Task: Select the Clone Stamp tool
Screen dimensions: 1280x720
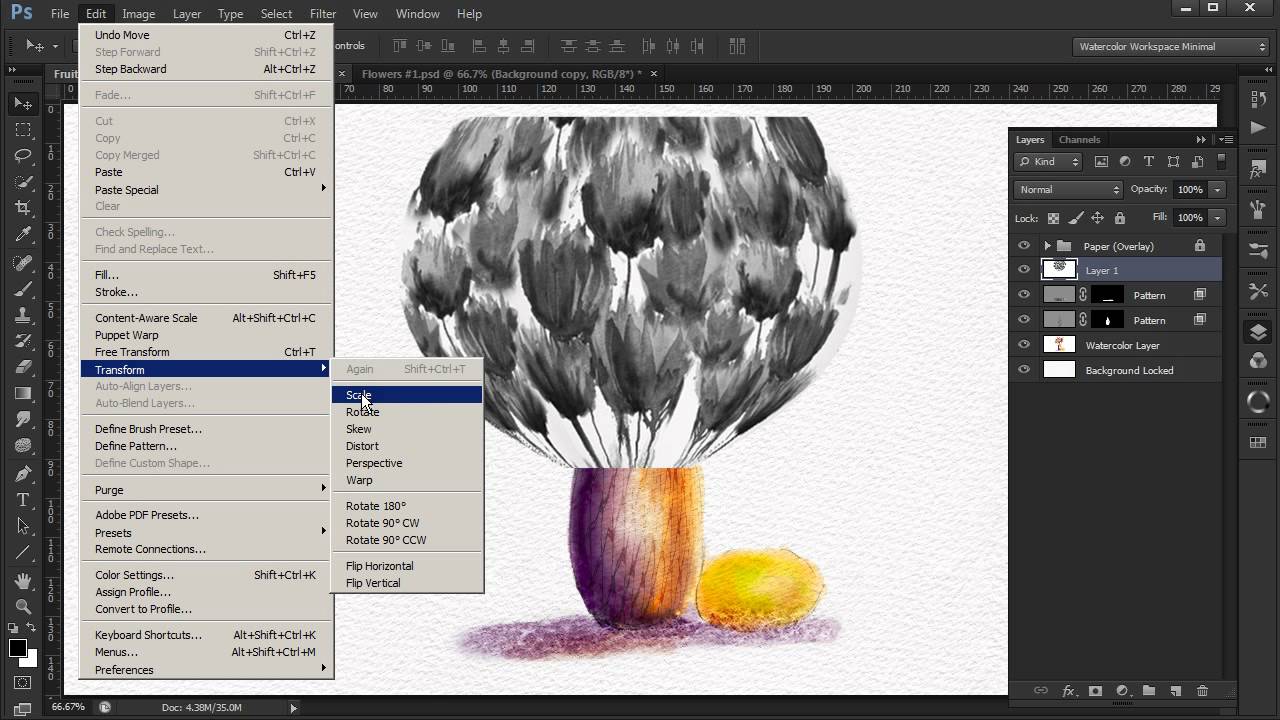Action: [x=23, y=314]
